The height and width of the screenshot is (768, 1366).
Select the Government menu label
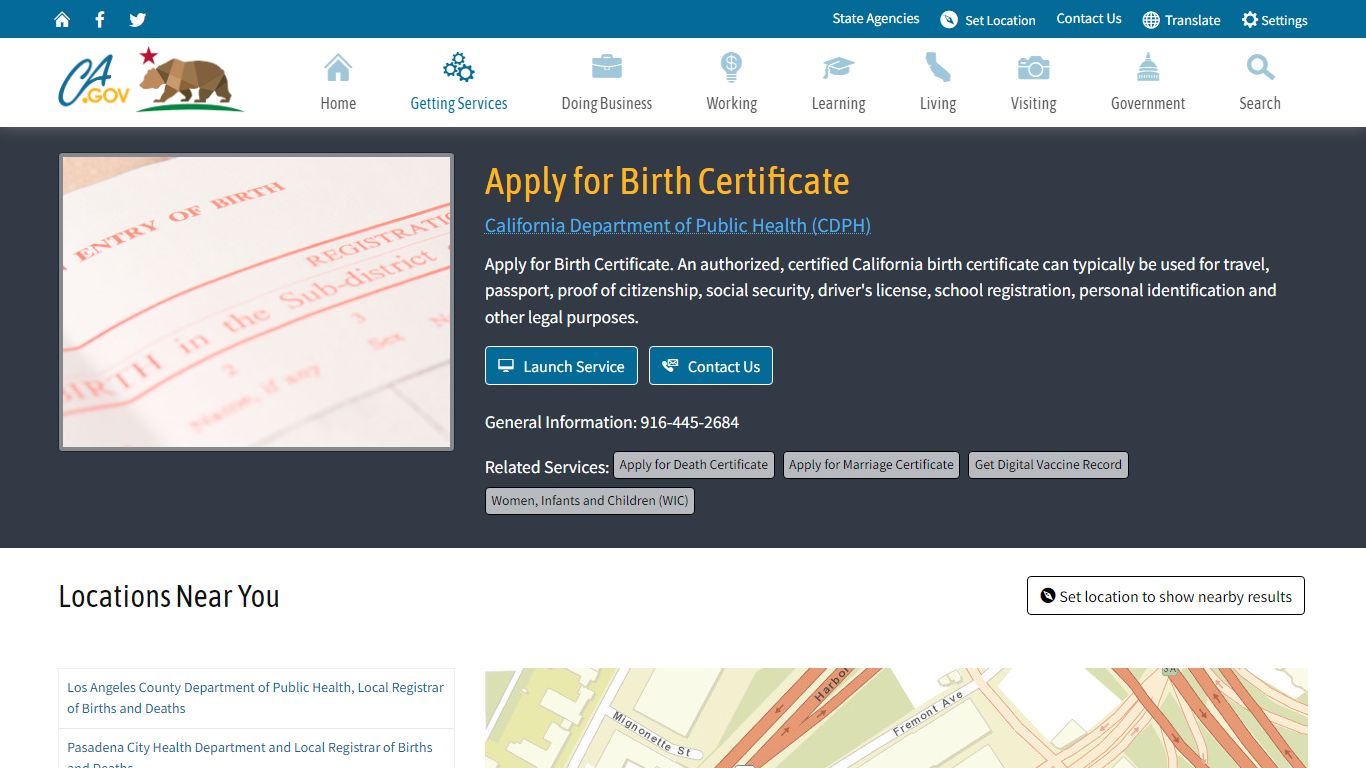coord(1148,103)
